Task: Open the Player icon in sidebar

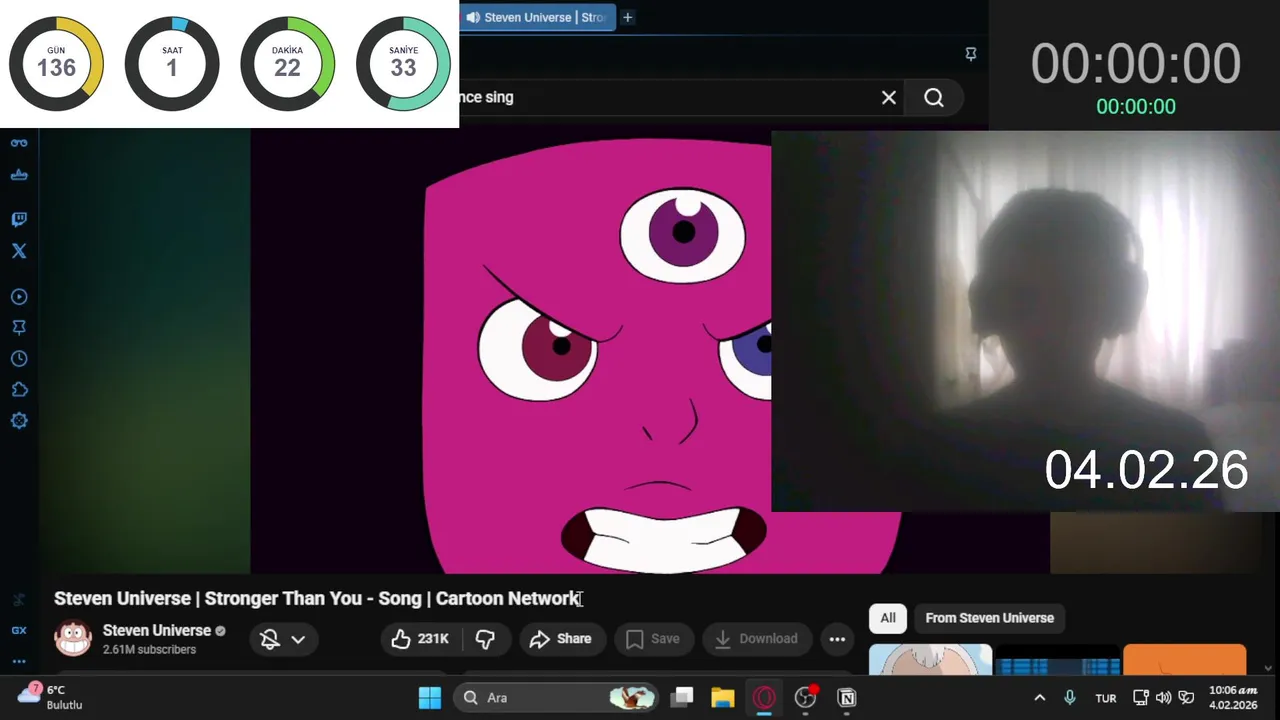Action: [19, 297]
